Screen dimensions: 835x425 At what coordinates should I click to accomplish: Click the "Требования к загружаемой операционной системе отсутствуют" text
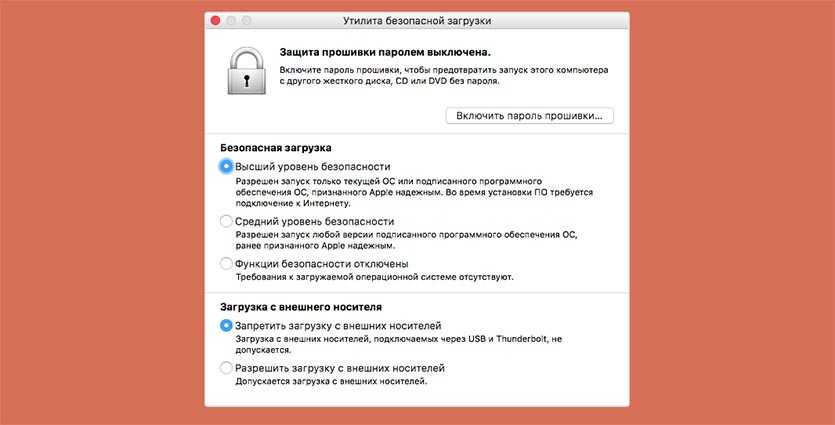click(x=381, y=277)
